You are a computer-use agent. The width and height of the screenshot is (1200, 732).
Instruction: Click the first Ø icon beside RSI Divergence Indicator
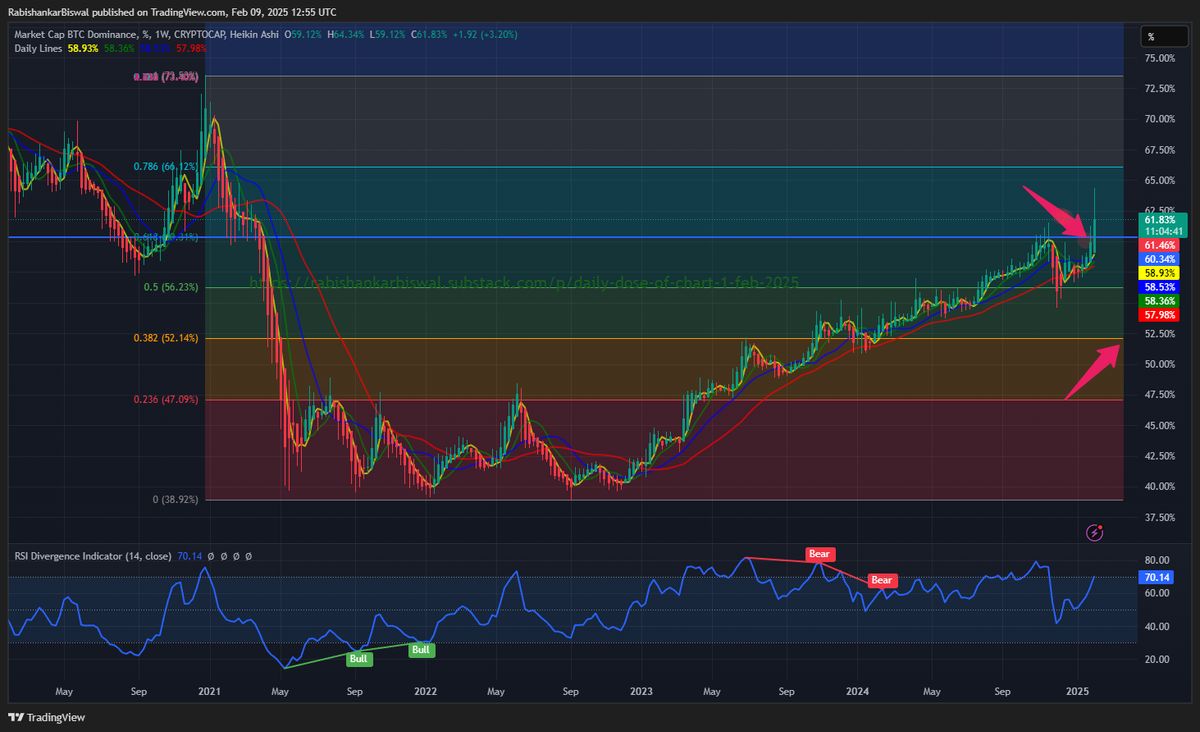[210, 556]
